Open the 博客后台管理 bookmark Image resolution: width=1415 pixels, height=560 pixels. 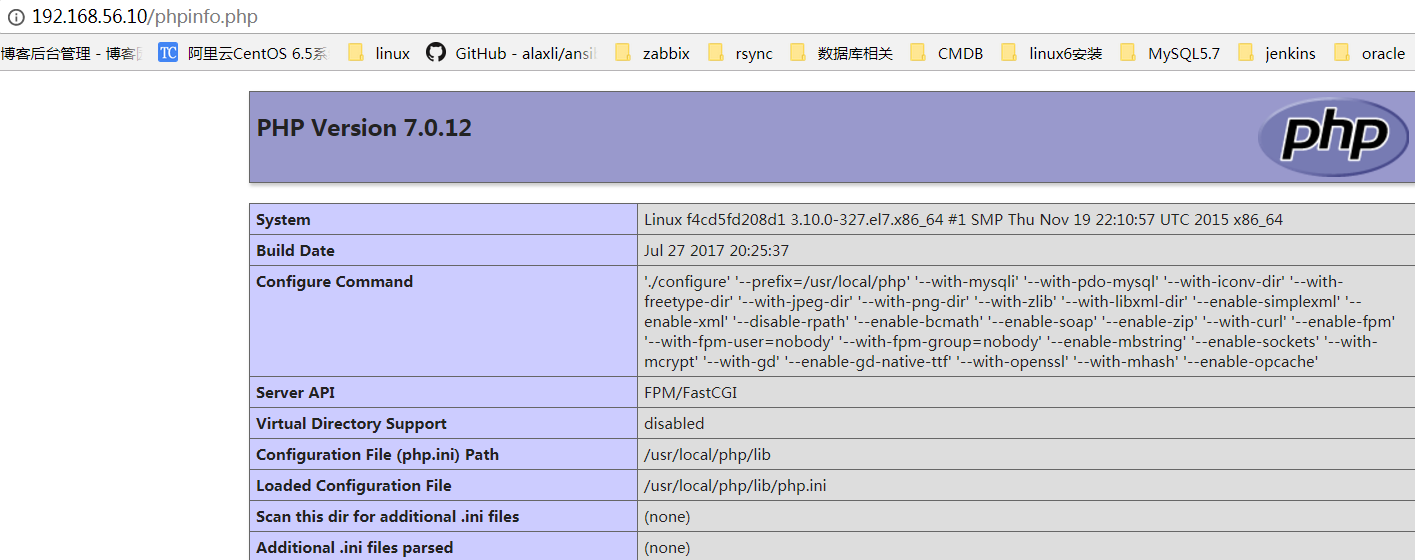tap(70, 54)
